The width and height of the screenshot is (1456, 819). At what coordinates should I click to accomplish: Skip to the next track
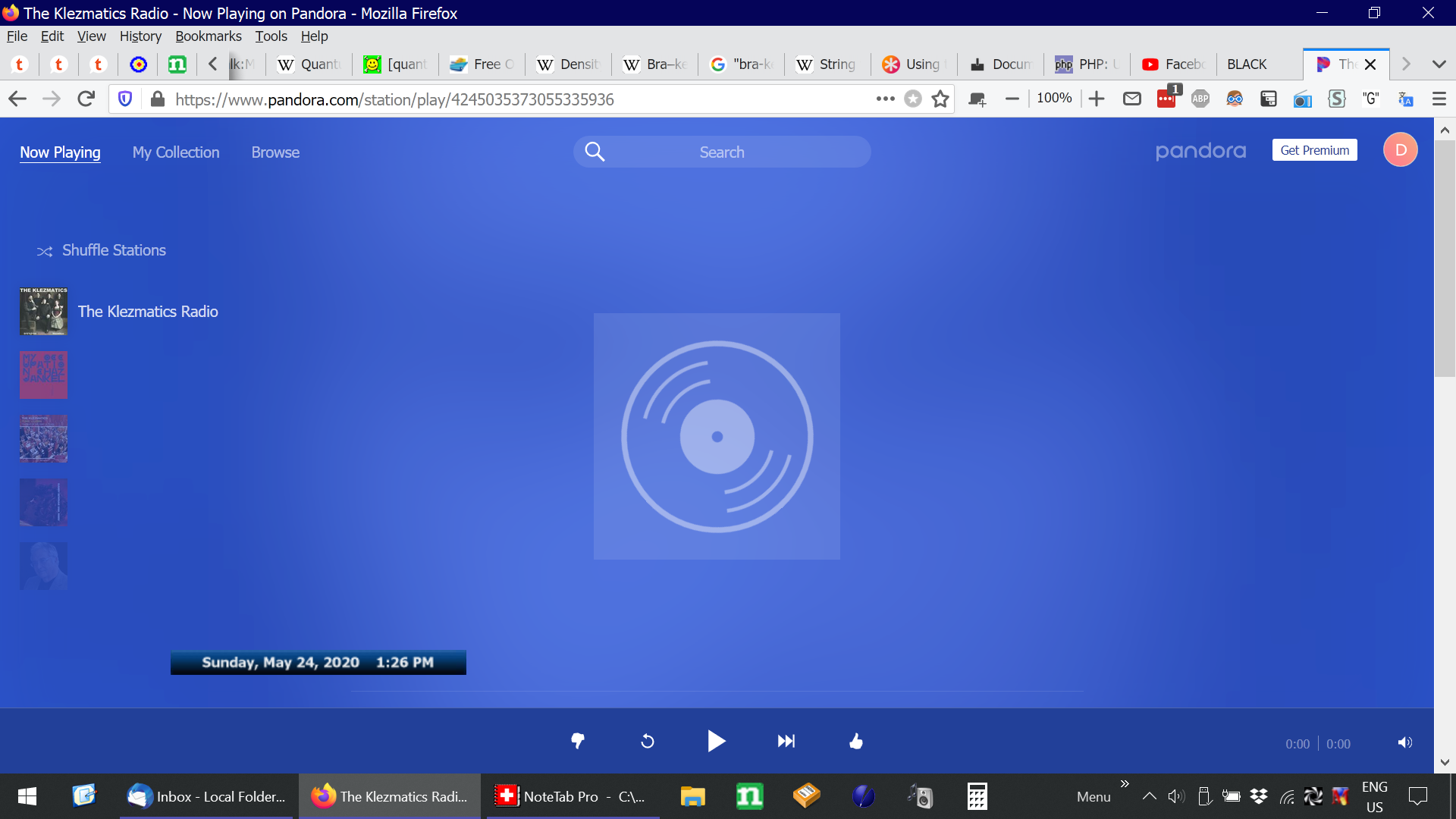786,741
